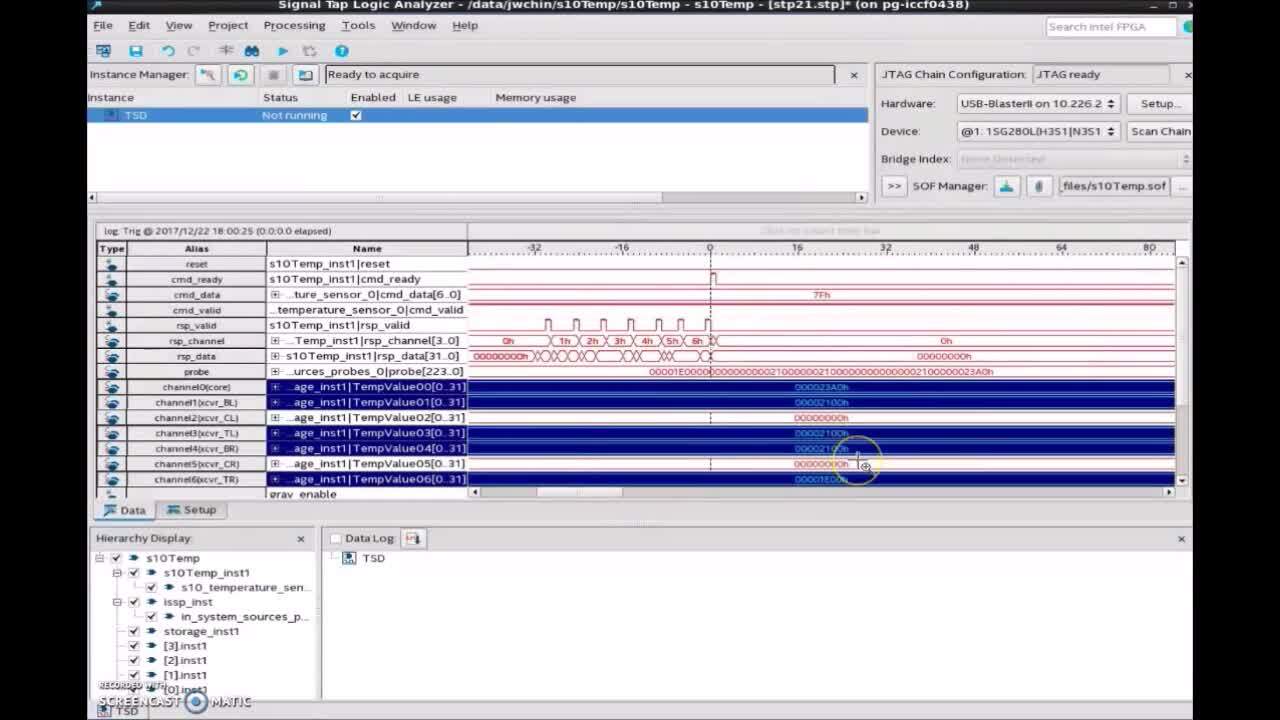The height and width of the screenshot is (720, 1280).
Task: Enable the Data Log checkbox
Action: point(336,539)
